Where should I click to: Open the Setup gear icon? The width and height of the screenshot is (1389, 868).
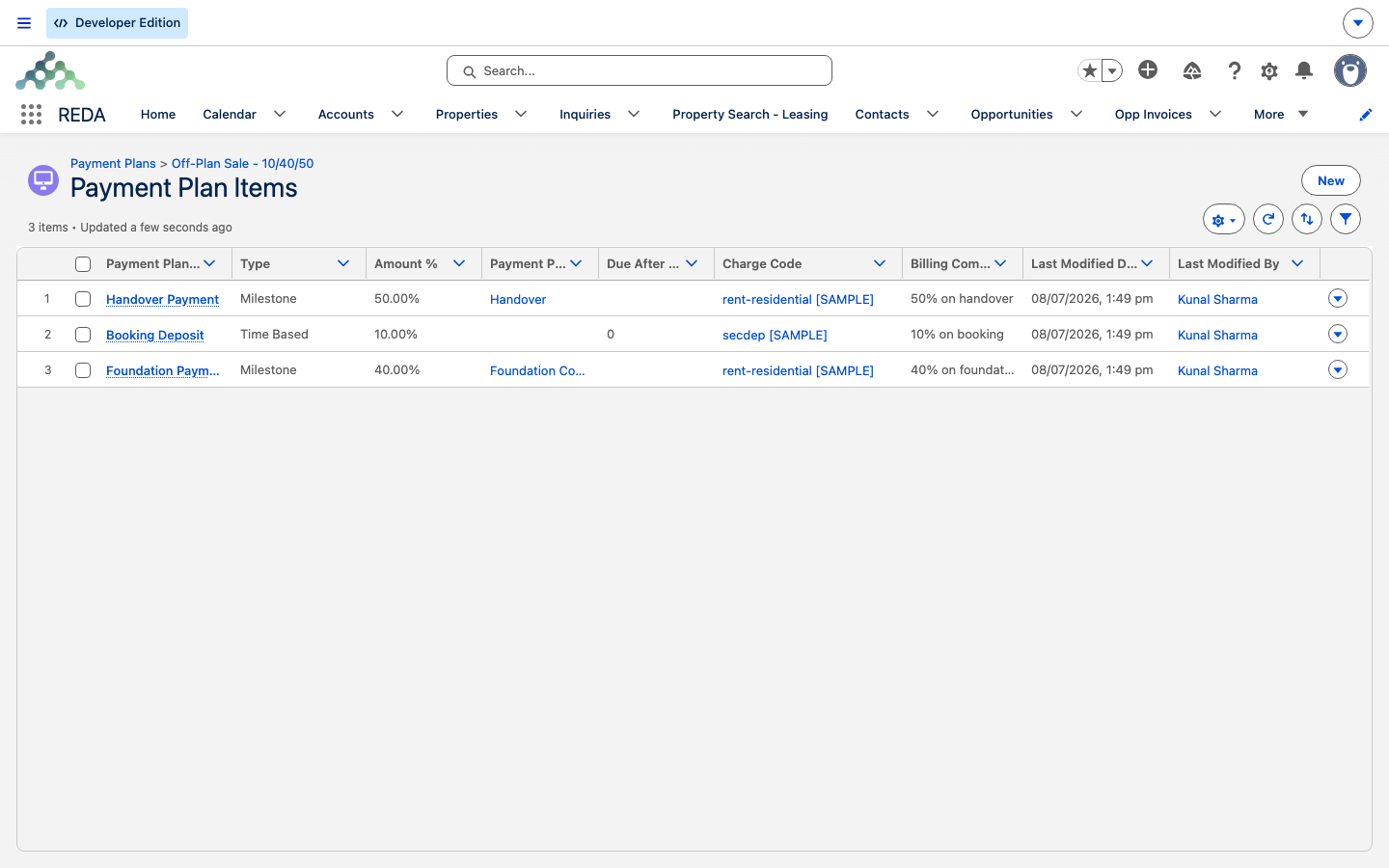[x=1269, y=70]
